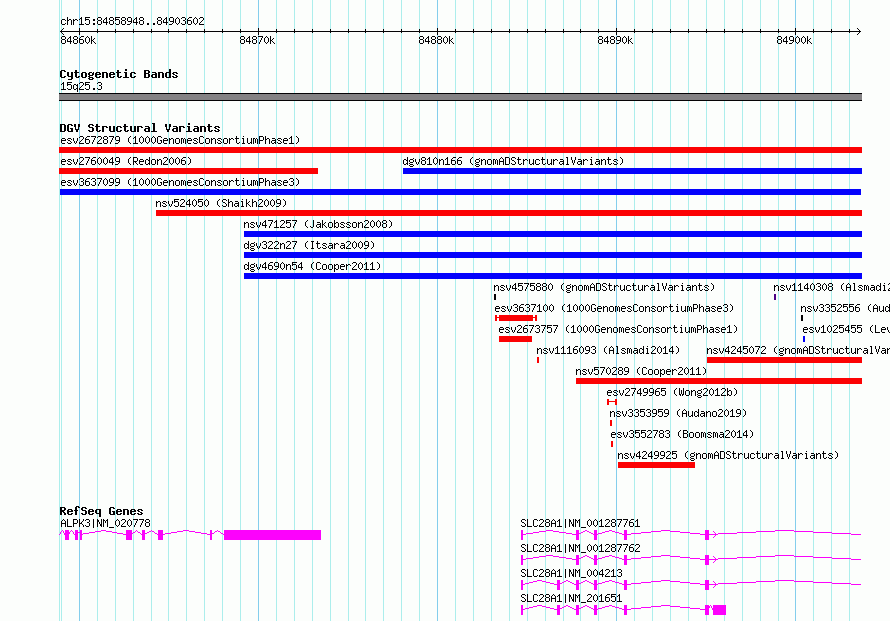Open the nsv4249925 gnomADStructuralVariants label

coord(728,455)
